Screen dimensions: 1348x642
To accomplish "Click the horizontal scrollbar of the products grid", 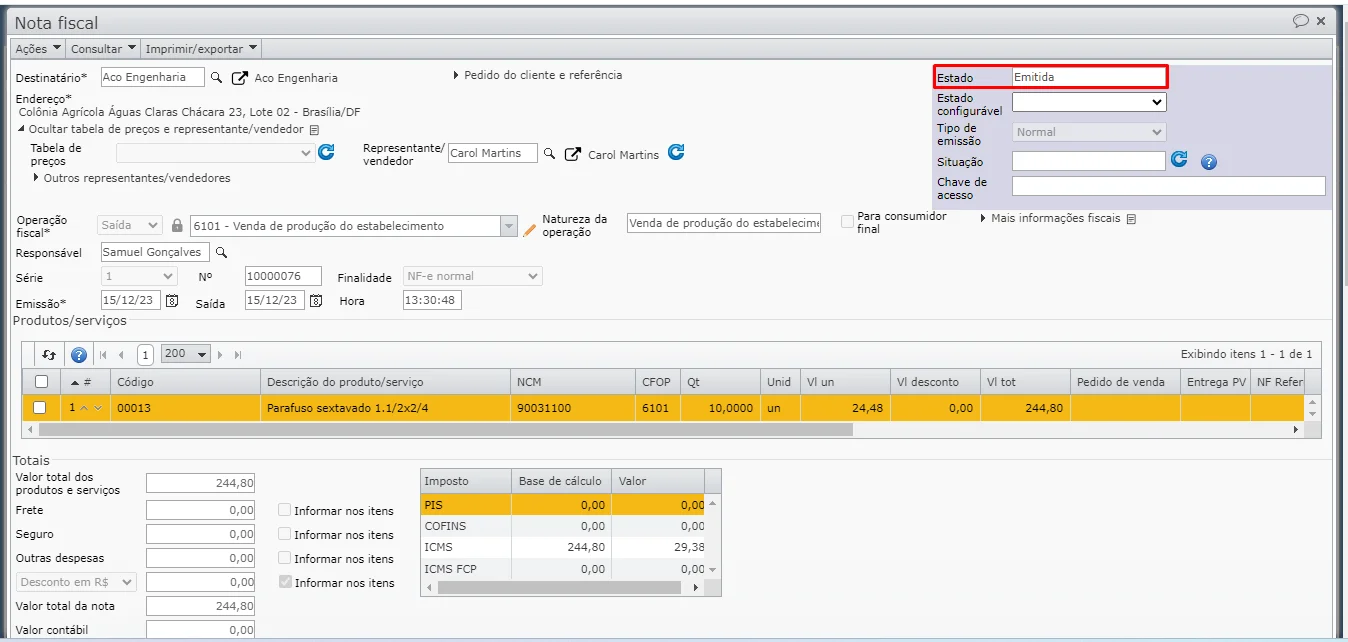I will [445, 429].
